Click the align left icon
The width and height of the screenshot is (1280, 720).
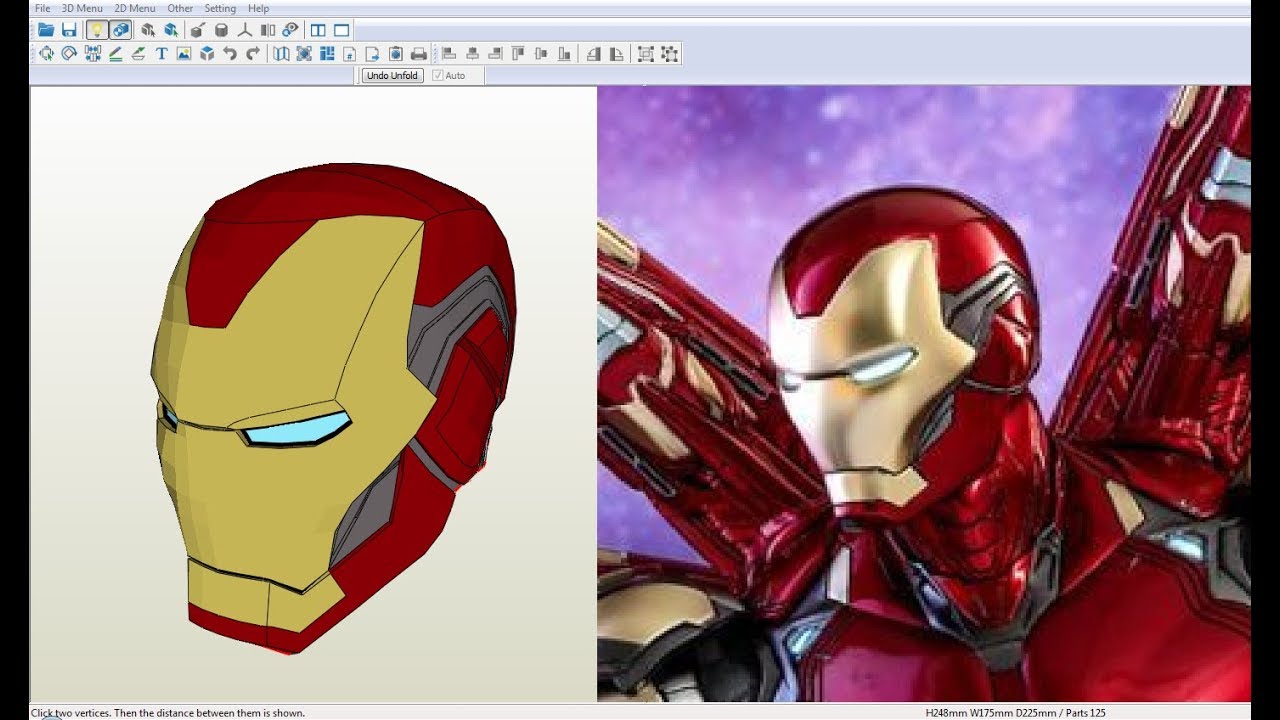point(449,54)
